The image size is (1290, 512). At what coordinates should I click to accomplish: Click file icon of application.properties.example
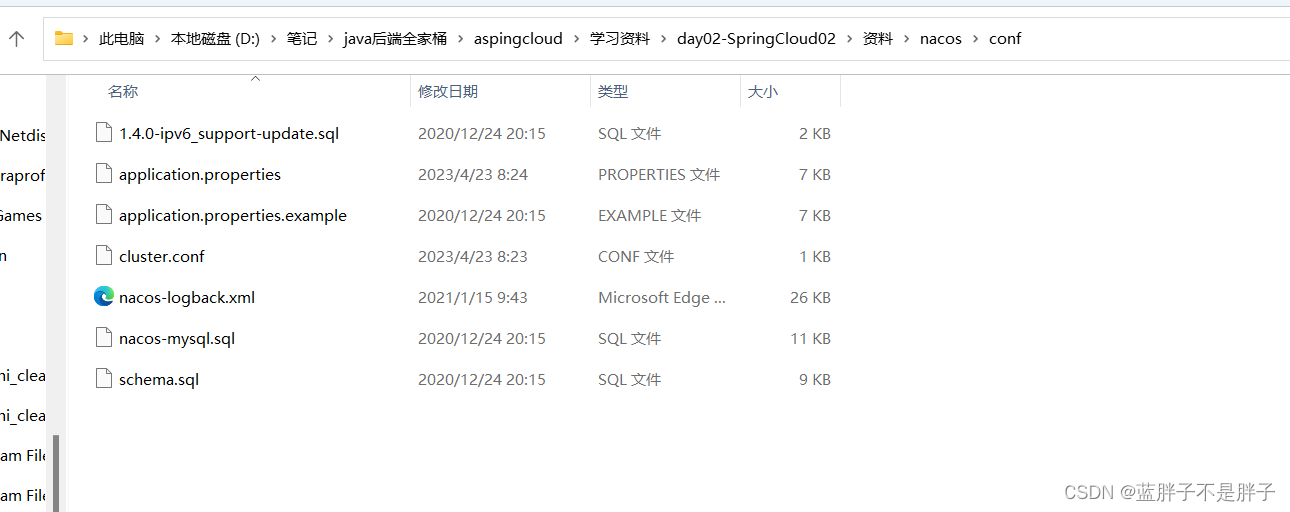coord(103,215)
